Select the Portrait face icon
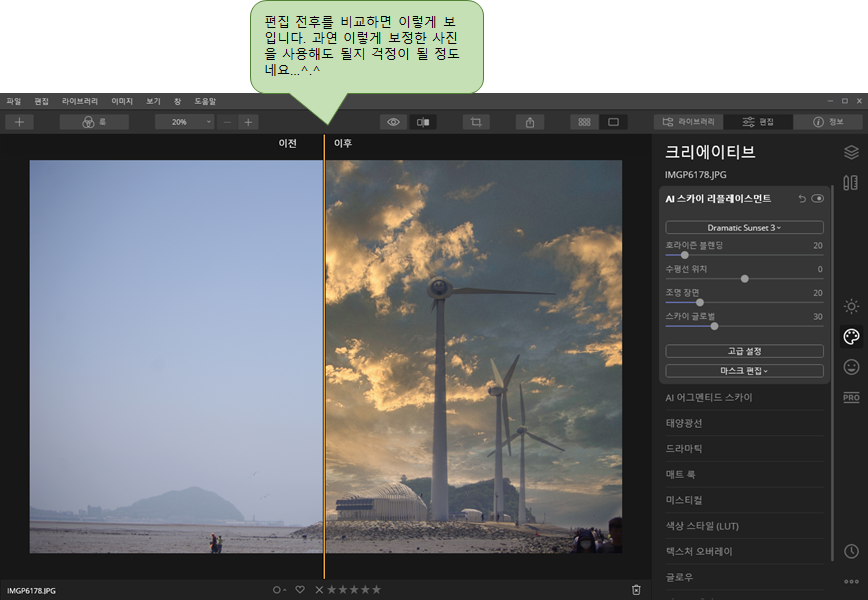 (x=851, y=366)
